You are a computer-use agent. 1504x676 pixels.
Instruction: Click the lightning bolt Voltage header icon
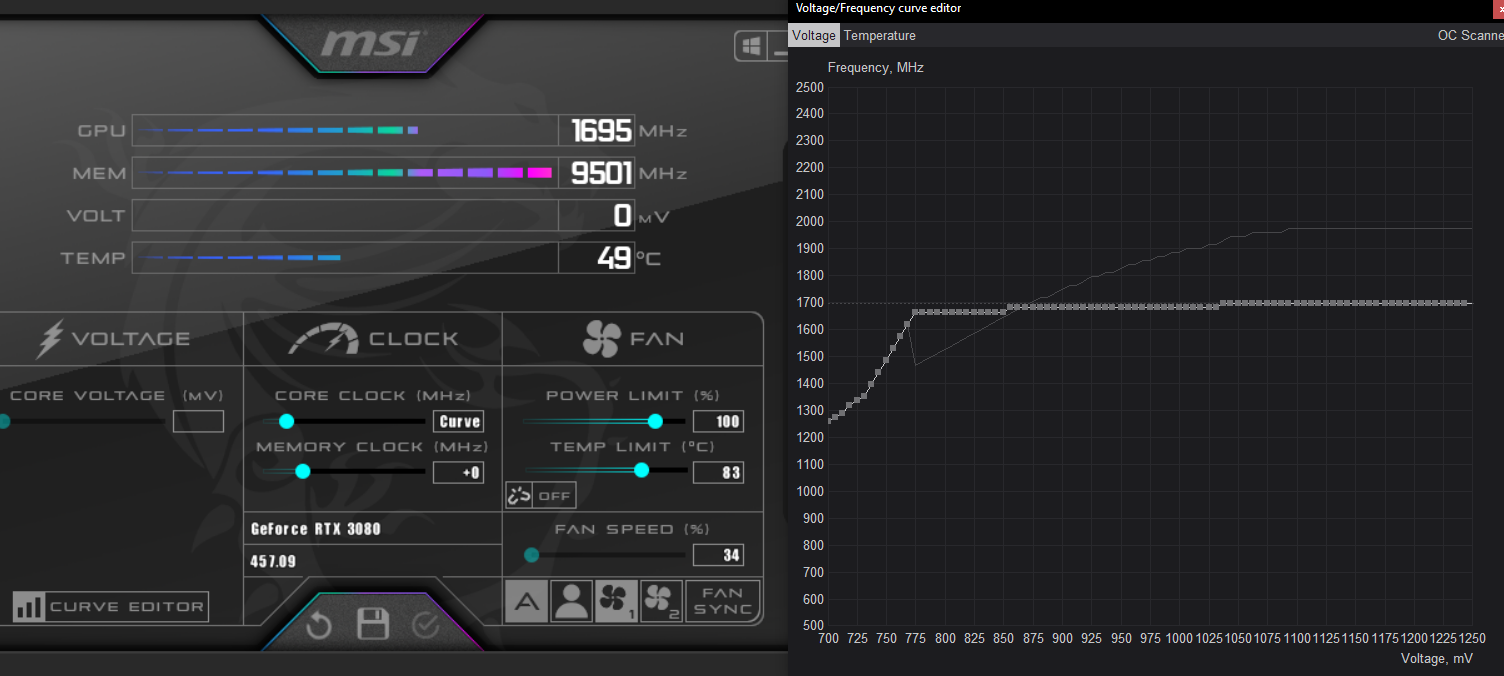pos(49,339)
